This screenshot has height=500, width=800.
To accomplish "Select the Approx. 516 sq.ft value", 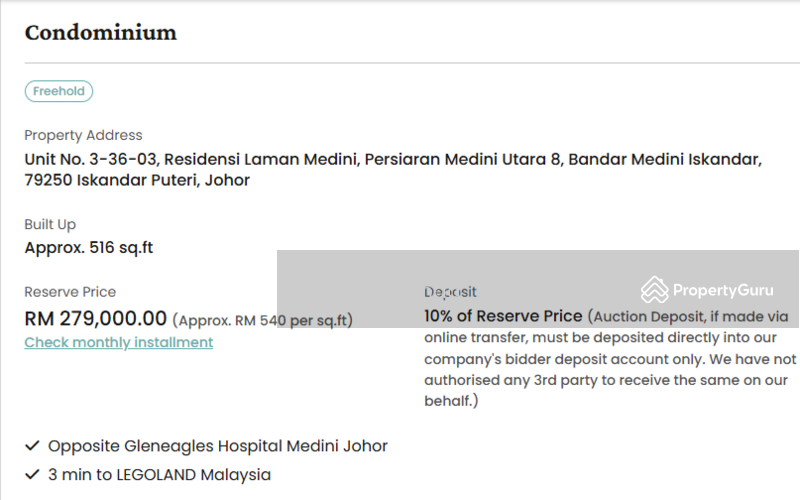I will click(x=89, y=247).
